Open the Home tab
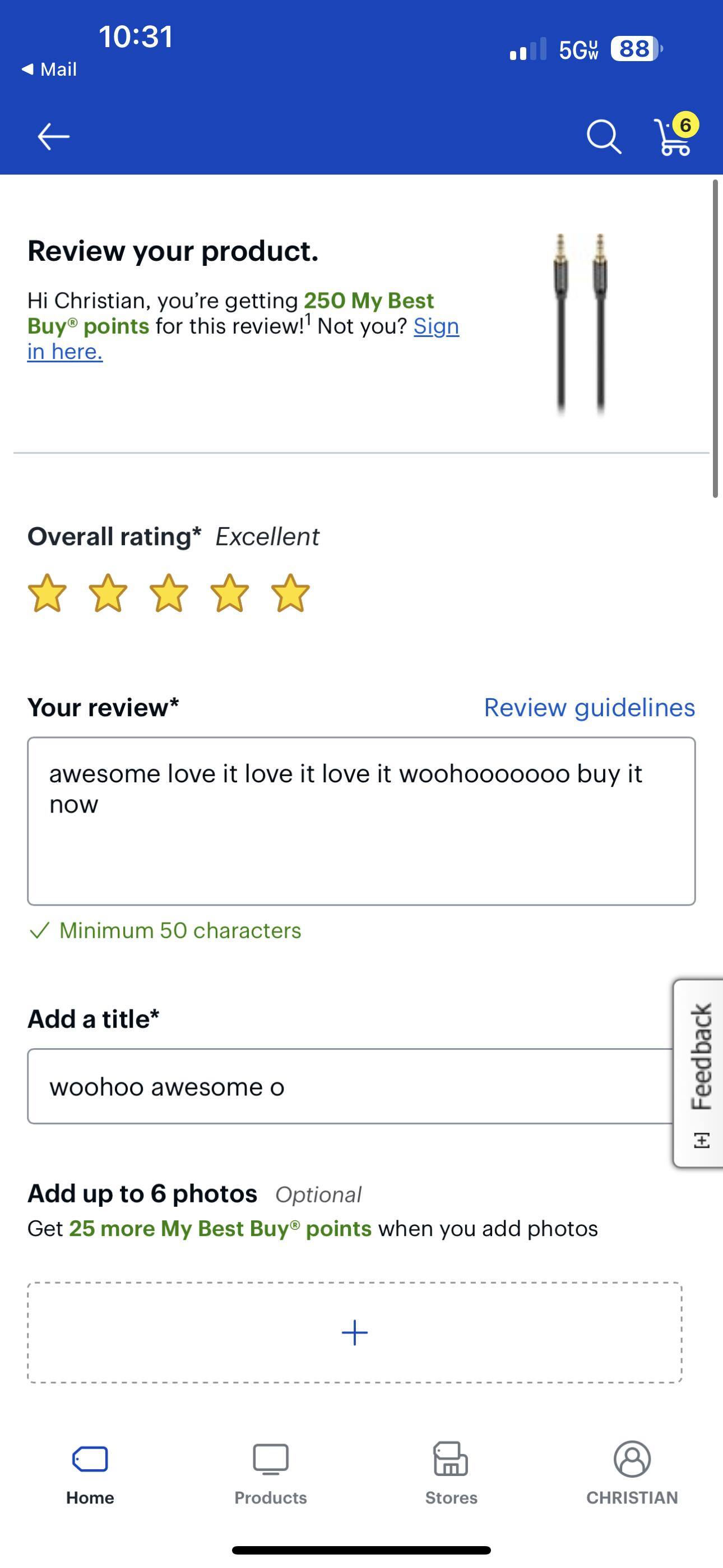The image size is (723, 1568). (x=90, y=1472)
